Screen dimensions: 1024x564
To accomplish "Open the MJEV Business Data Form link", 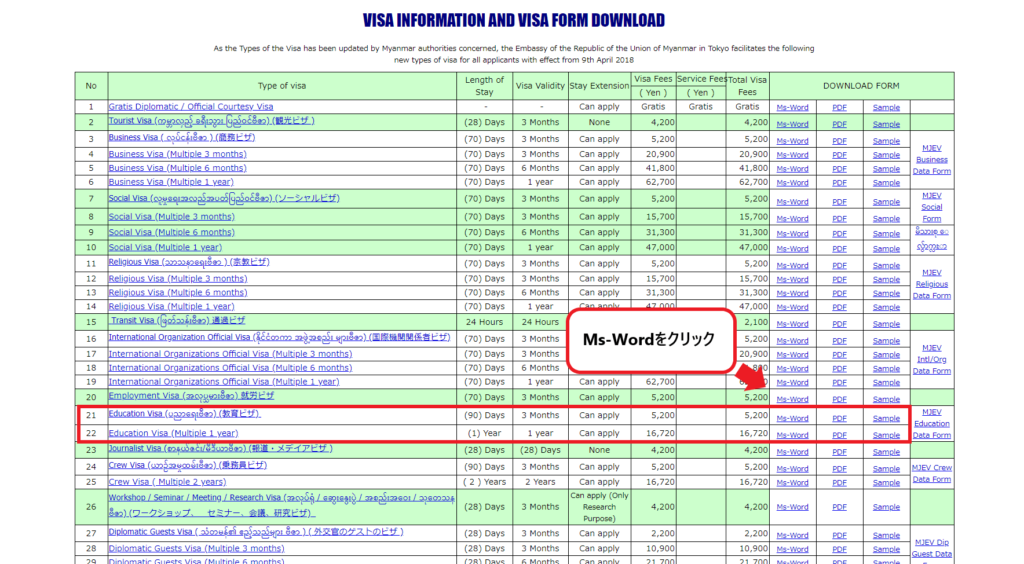I will point(931,159).
